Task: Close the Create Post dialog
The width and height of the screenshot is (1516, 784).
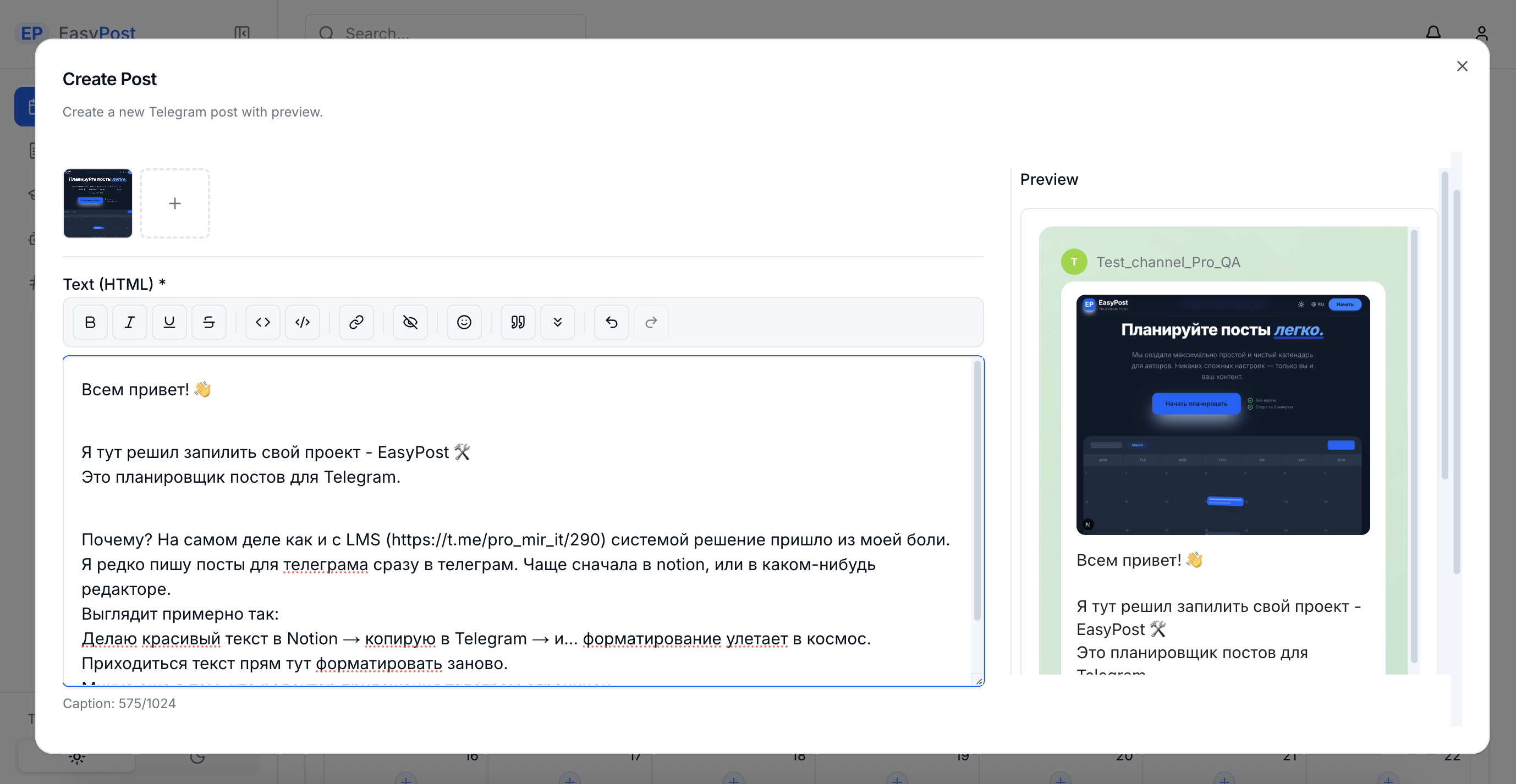Action: pyautogui.click(x=1462, y=67)
